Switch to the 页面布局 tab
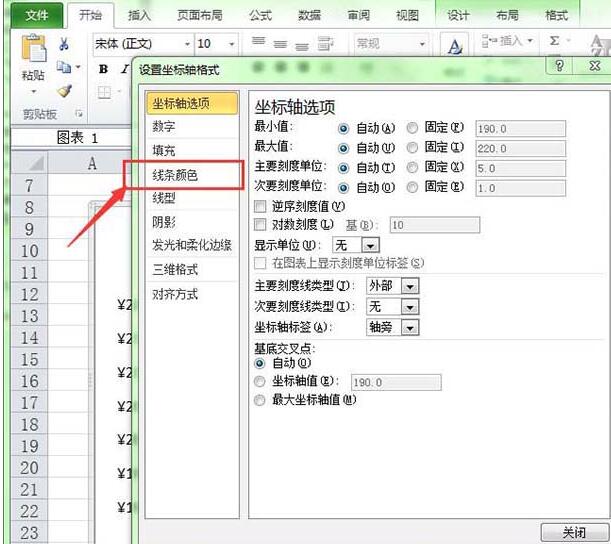Viewport: 611px width, 544px height. 200,16
